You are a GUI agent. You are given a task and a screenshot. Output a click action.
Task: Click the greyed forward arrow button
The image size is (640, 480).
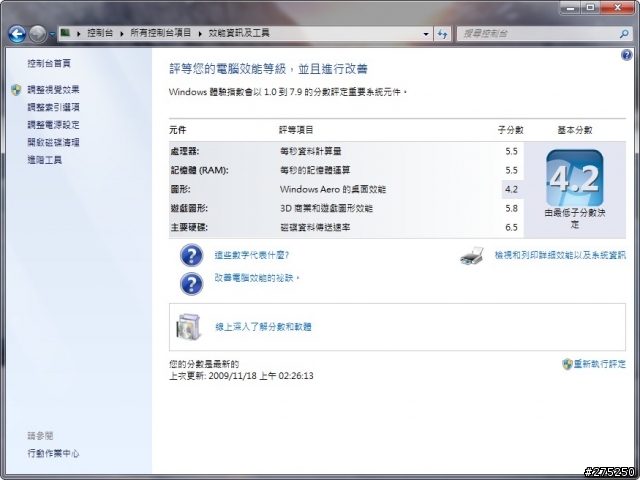pyautogui.click(x=38, y=34)
